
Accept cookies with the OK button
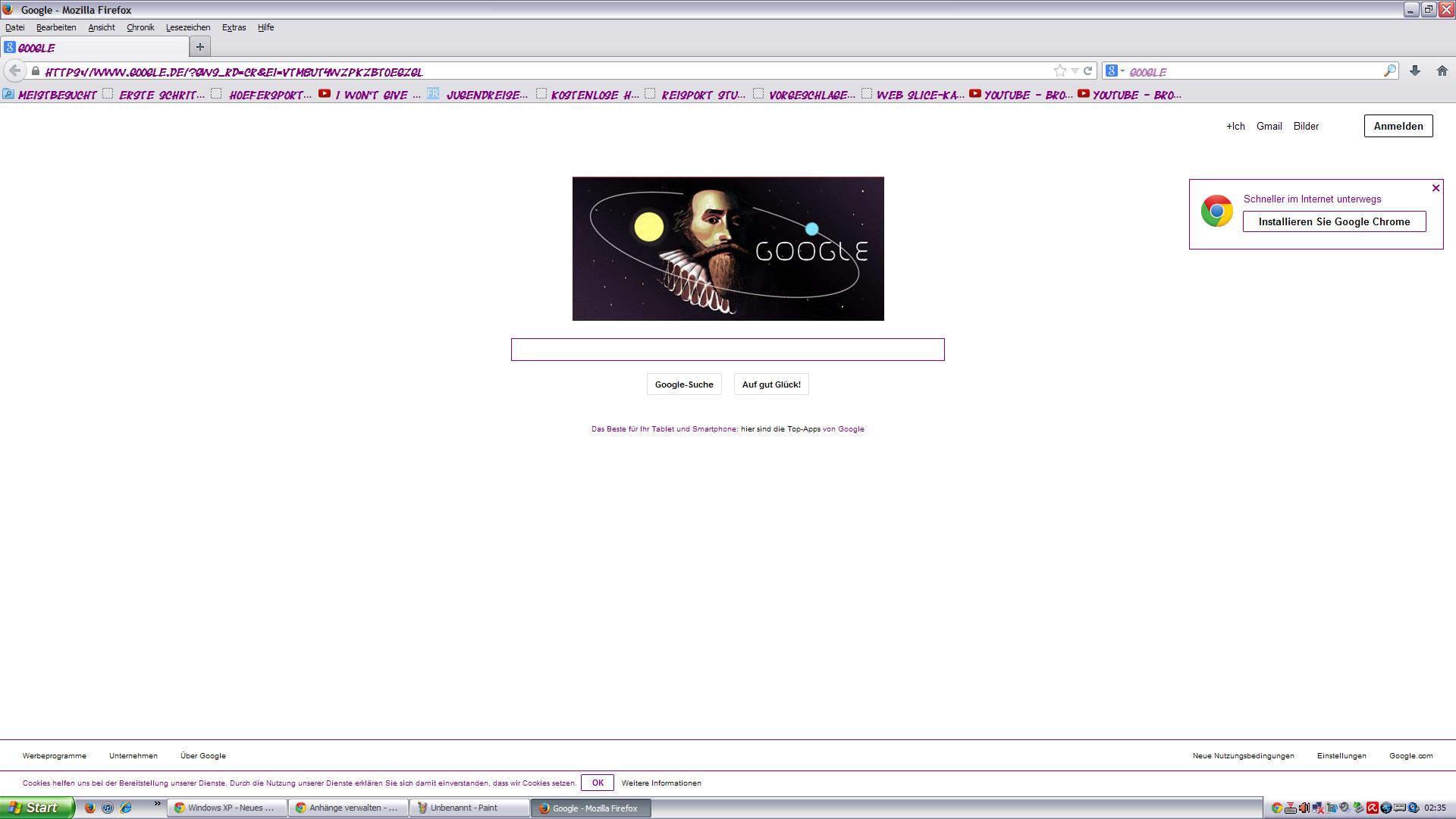[x=597, y=783]
